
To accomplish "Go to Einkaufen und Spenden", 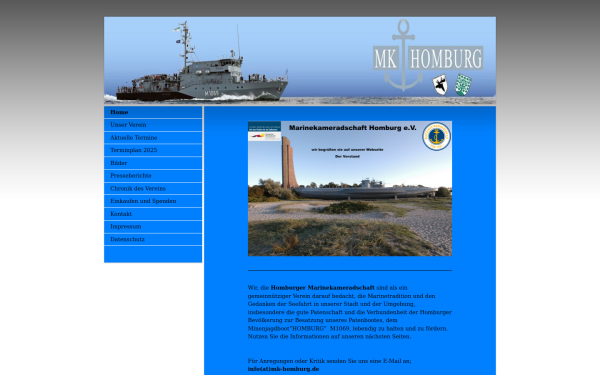I will 153,201.
